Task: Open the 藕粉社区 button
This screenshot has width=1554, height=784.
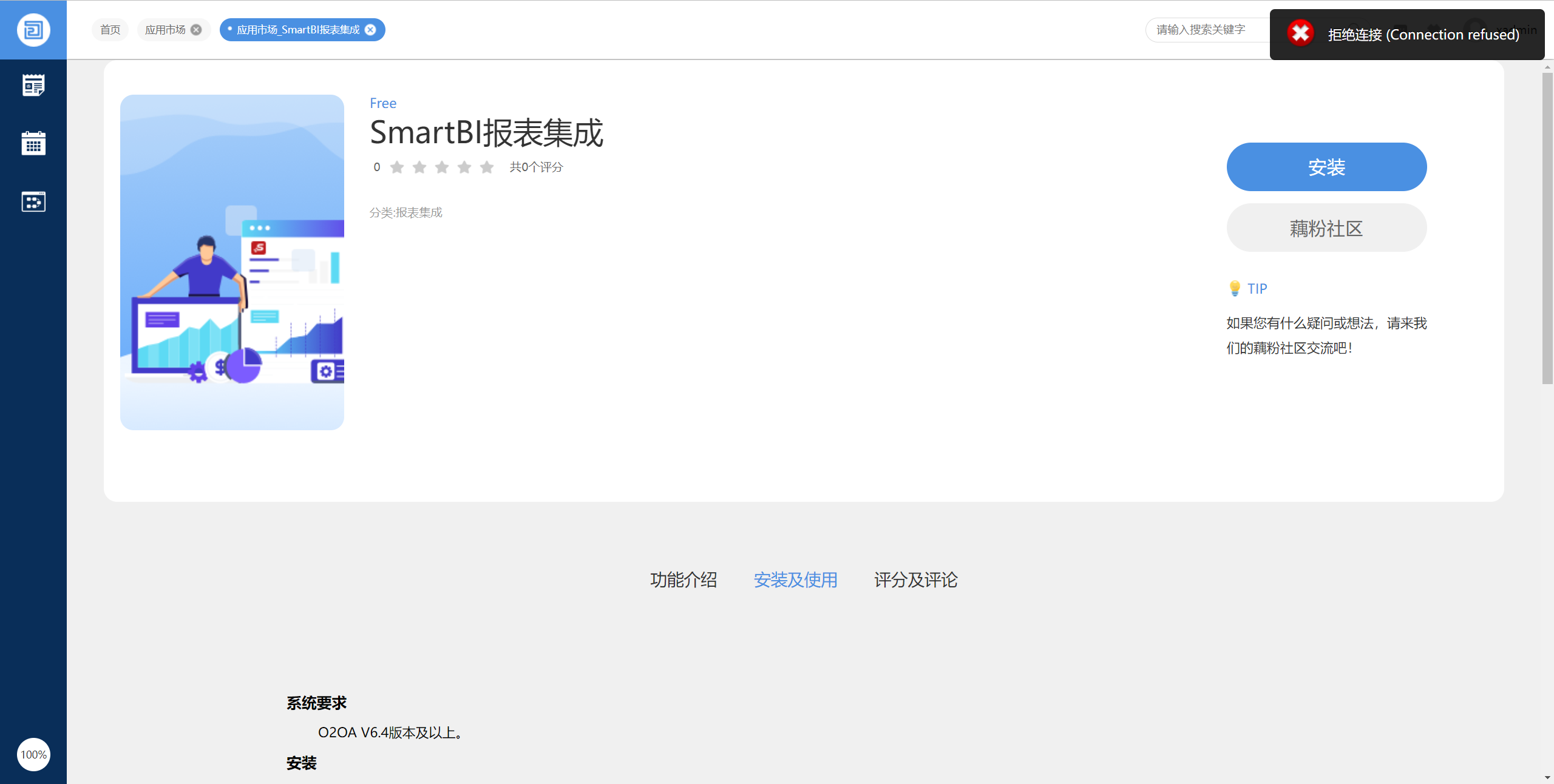Action: point(1326,228)
